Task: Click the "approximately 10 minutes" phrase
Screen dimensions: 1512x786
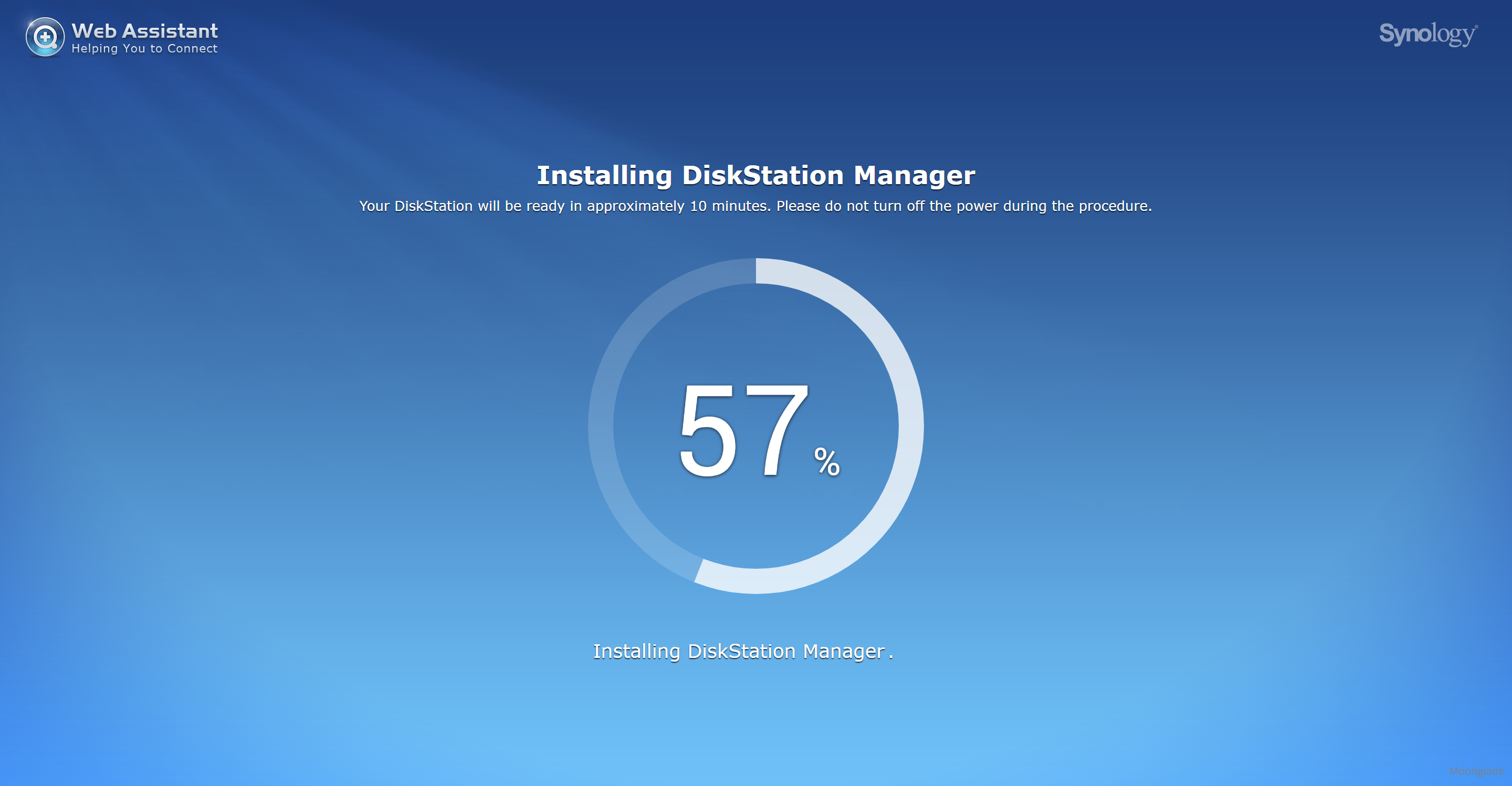Action: [x=678, y=206]
